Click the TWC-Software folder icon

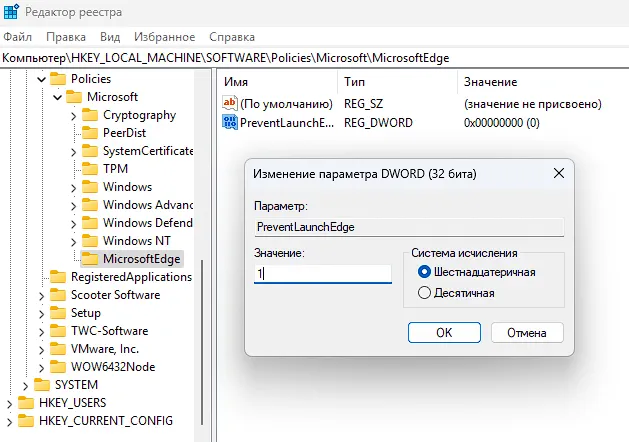tap(58, 331)
